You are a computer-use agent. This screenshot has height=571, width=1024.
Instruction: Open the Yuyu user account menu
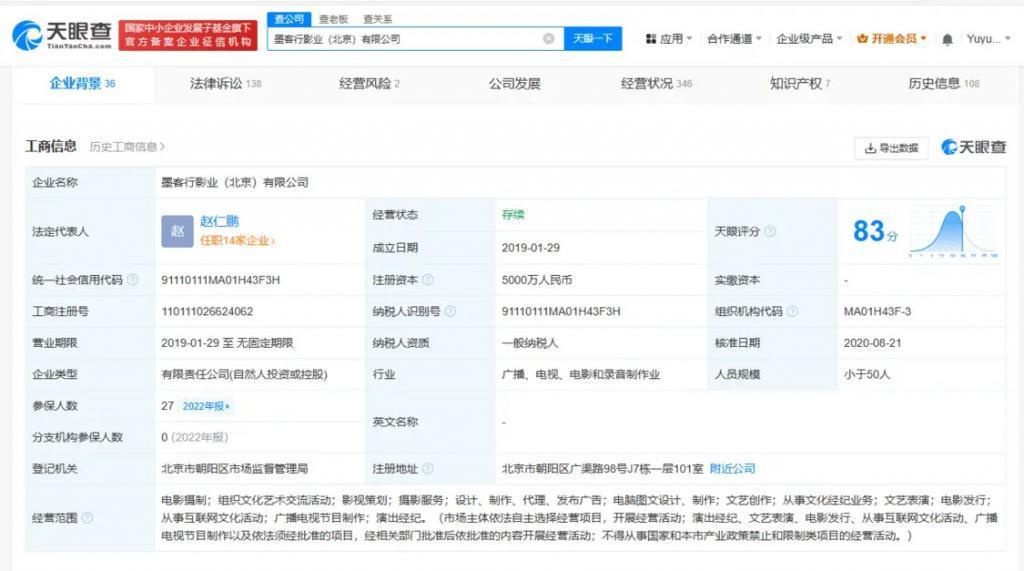pyautogui.click(x=988, y=39)
